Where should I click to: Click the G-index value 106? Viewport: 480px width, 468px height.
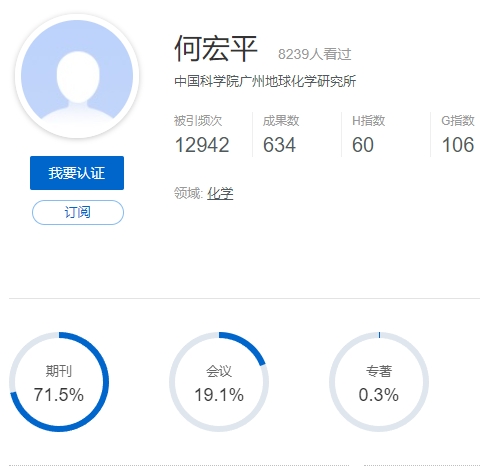click(x=458, y=145)
